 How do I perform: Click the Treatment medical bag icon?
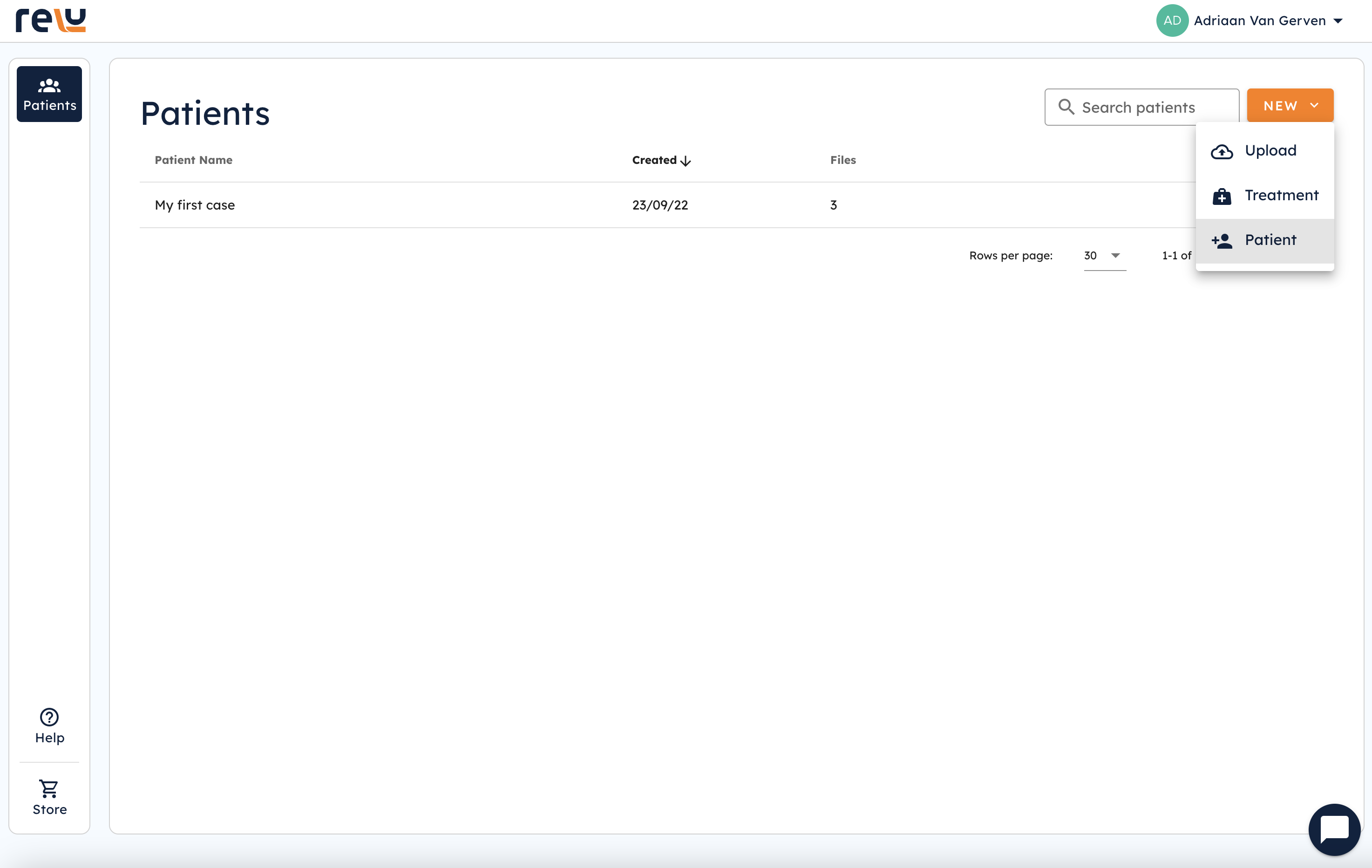1222,196
